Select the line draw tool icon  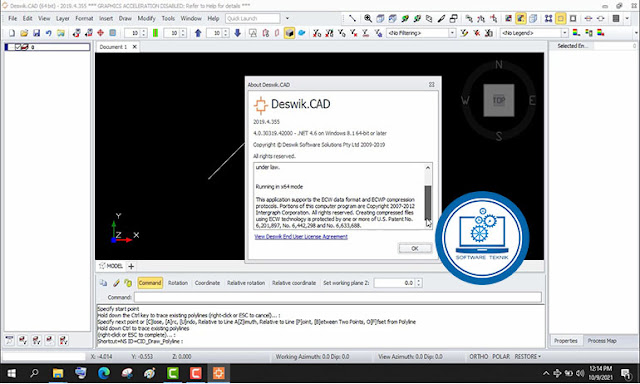(x=352, y=18)
